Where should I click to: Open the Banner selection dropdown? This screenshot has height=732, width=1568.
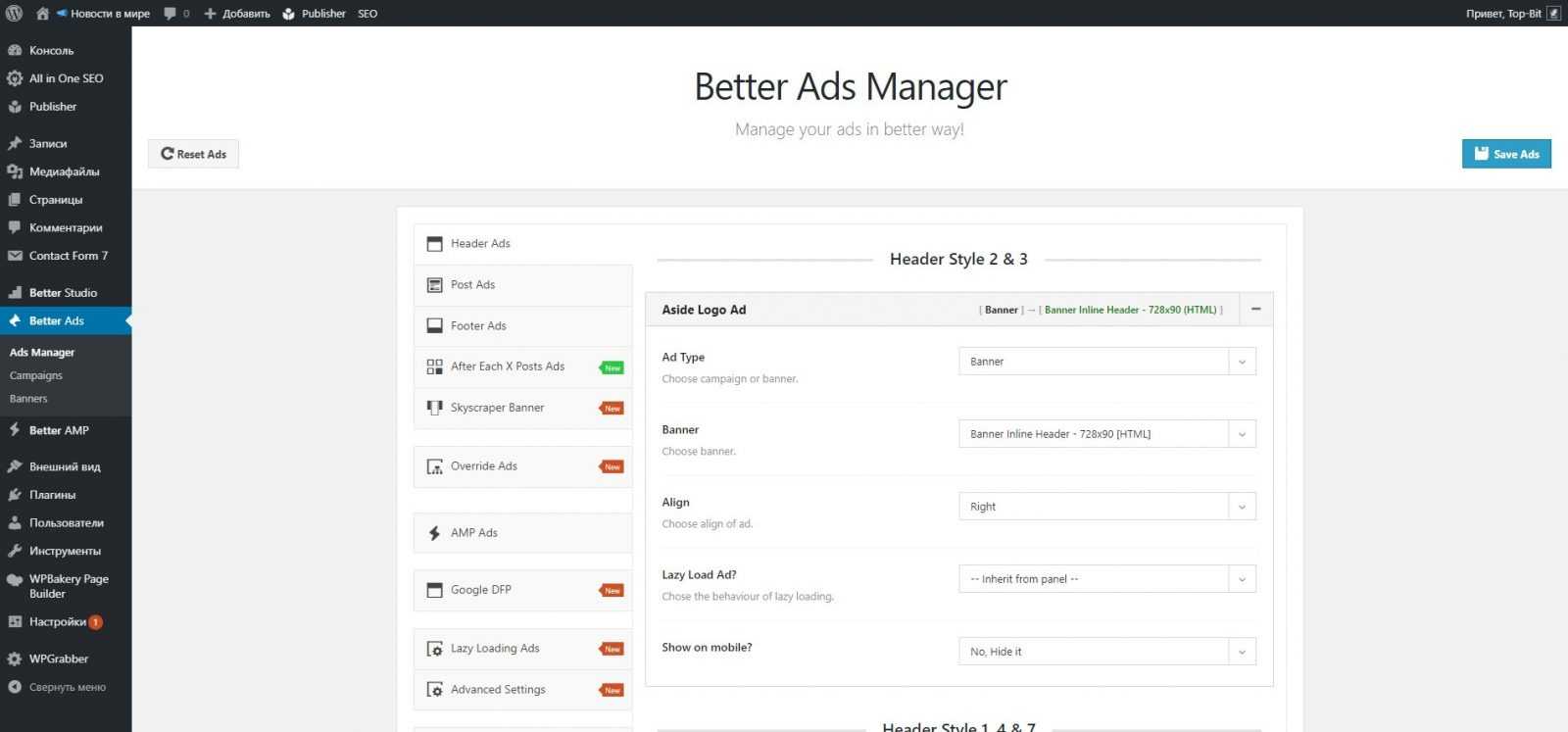[x=1106, y=434]
